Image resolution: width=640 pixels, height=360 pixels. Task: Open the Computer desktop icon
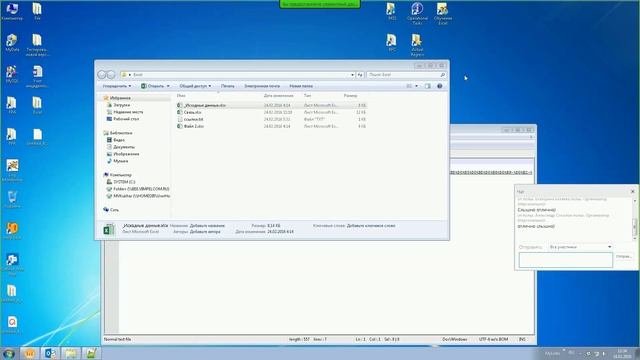pyautogui.click(x=12, y=11)
